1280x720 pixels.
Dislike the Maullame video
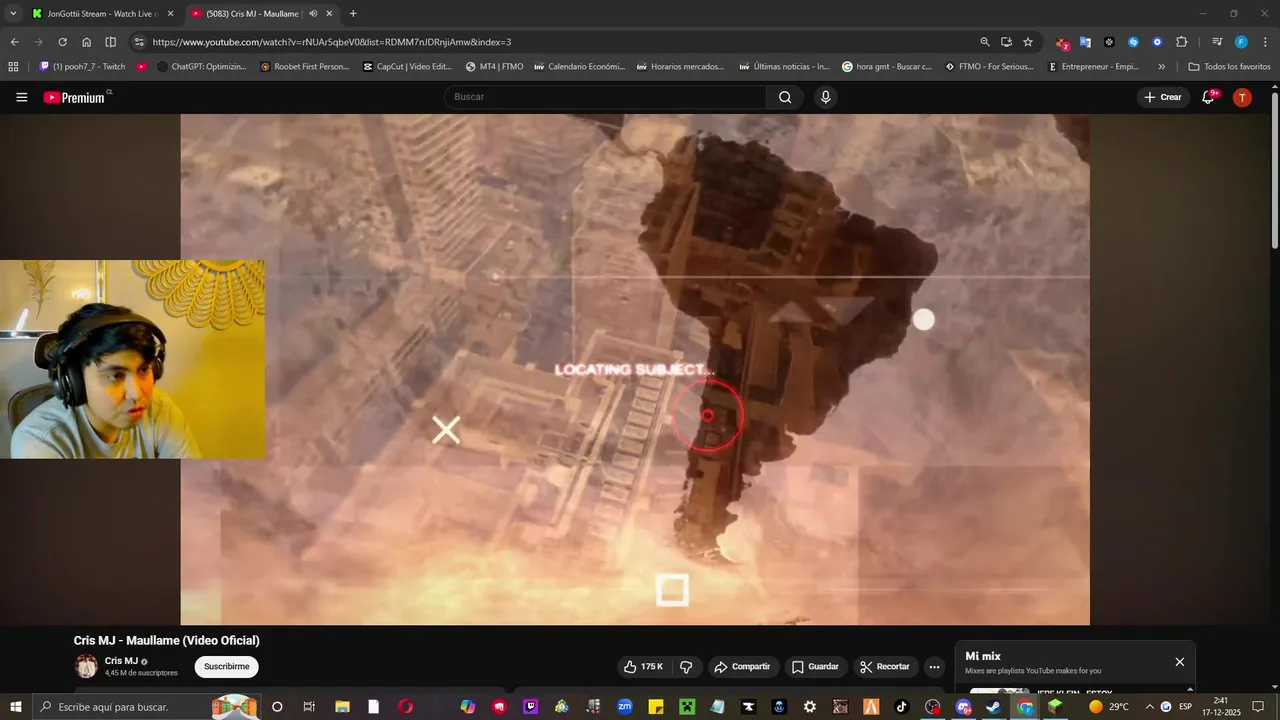(686, 666)
